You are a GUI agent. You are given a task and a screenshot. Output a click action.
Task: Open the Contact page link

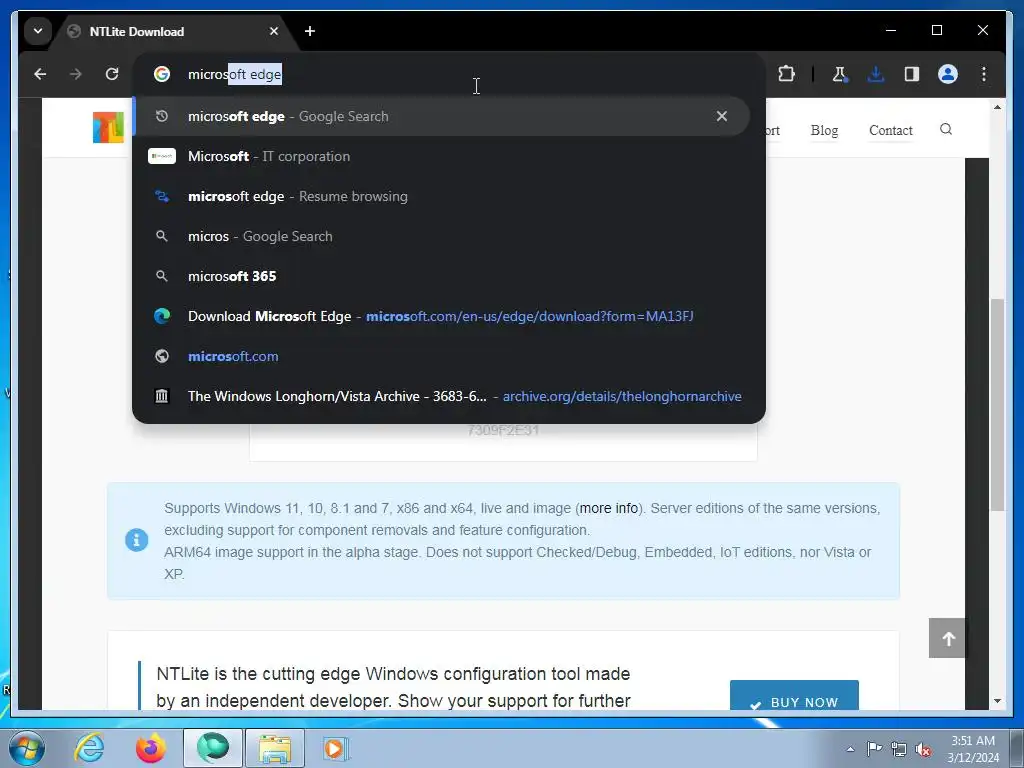[891, 130]
